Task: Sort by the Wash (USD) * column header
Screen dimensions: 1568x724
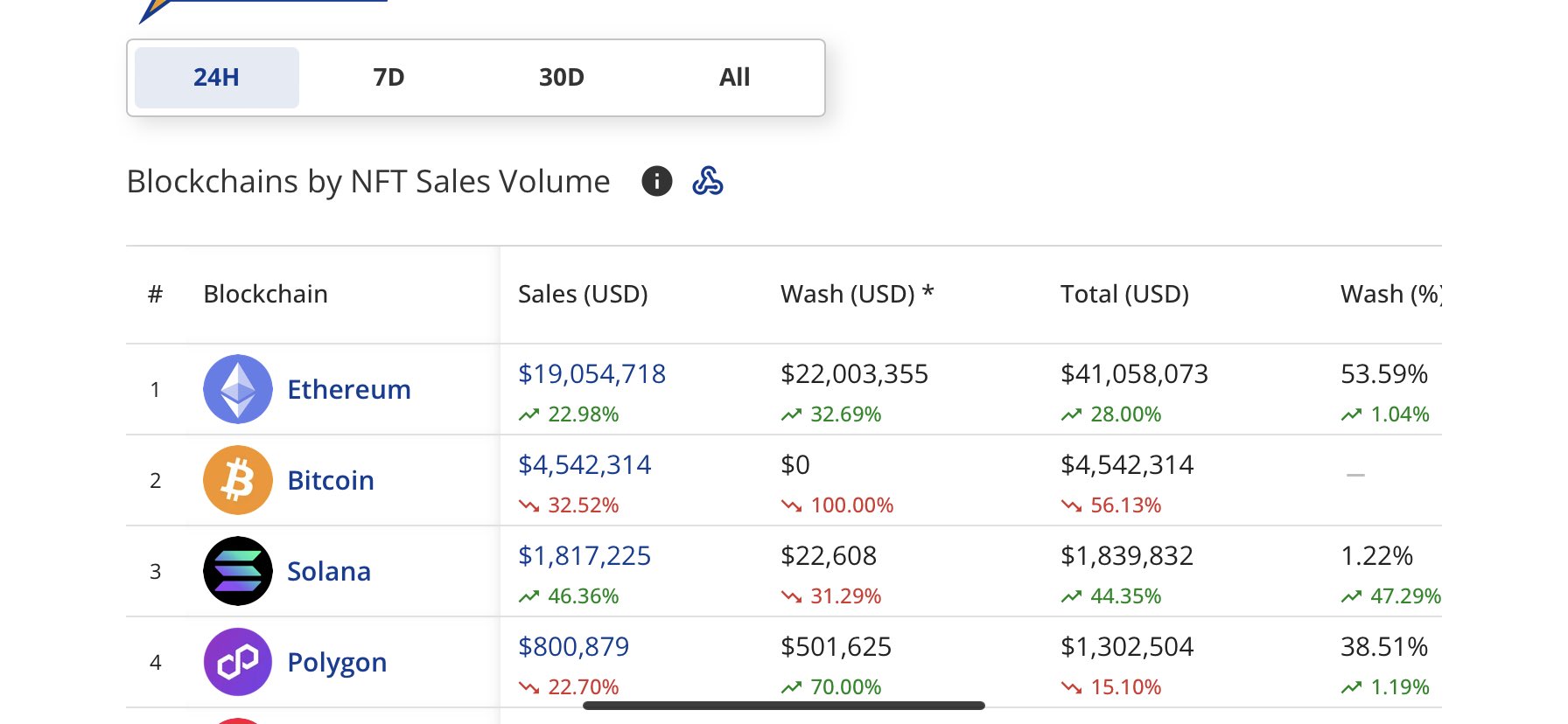Action: 857,294
